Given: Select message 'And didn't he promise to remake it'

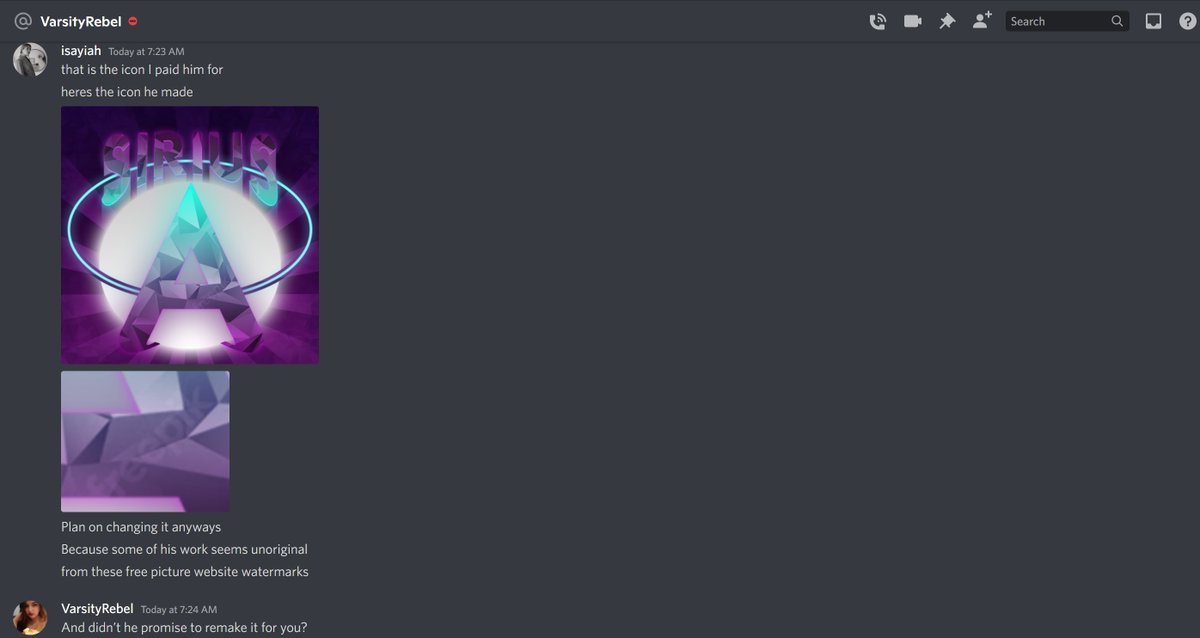Looking at the screenshot, I should click(x=184, y=628).
